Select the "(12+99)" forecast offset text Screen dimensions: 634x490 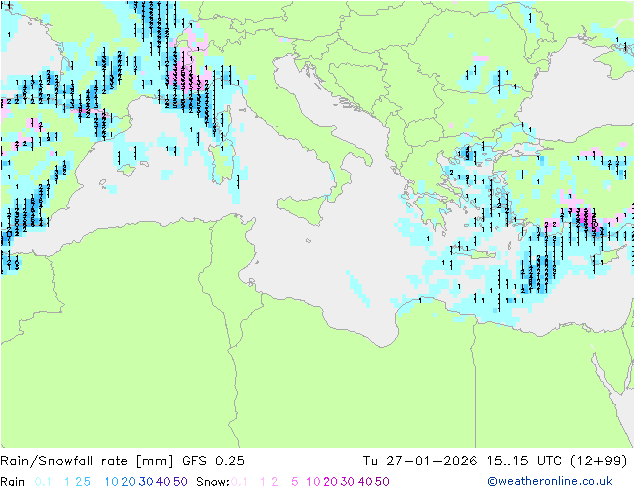click(599, 461)
